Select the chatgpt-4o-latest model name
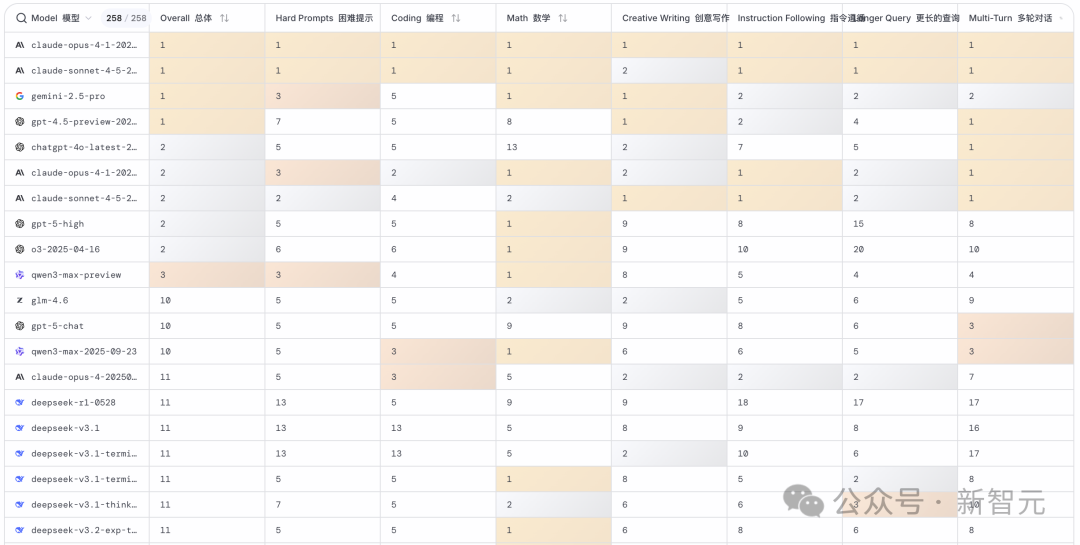Viewport: 1080px width, 545px height. [x=84, y=147]
